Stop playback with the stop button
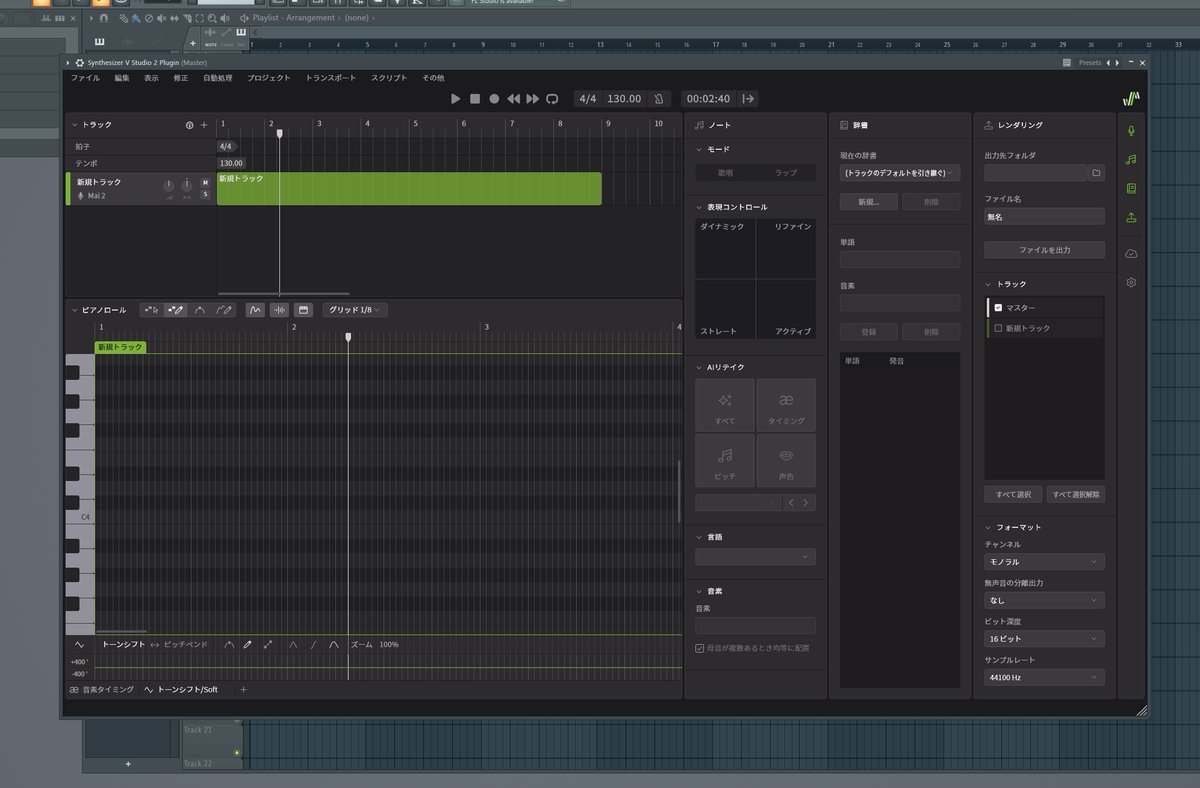 click(x=475, y=99)
